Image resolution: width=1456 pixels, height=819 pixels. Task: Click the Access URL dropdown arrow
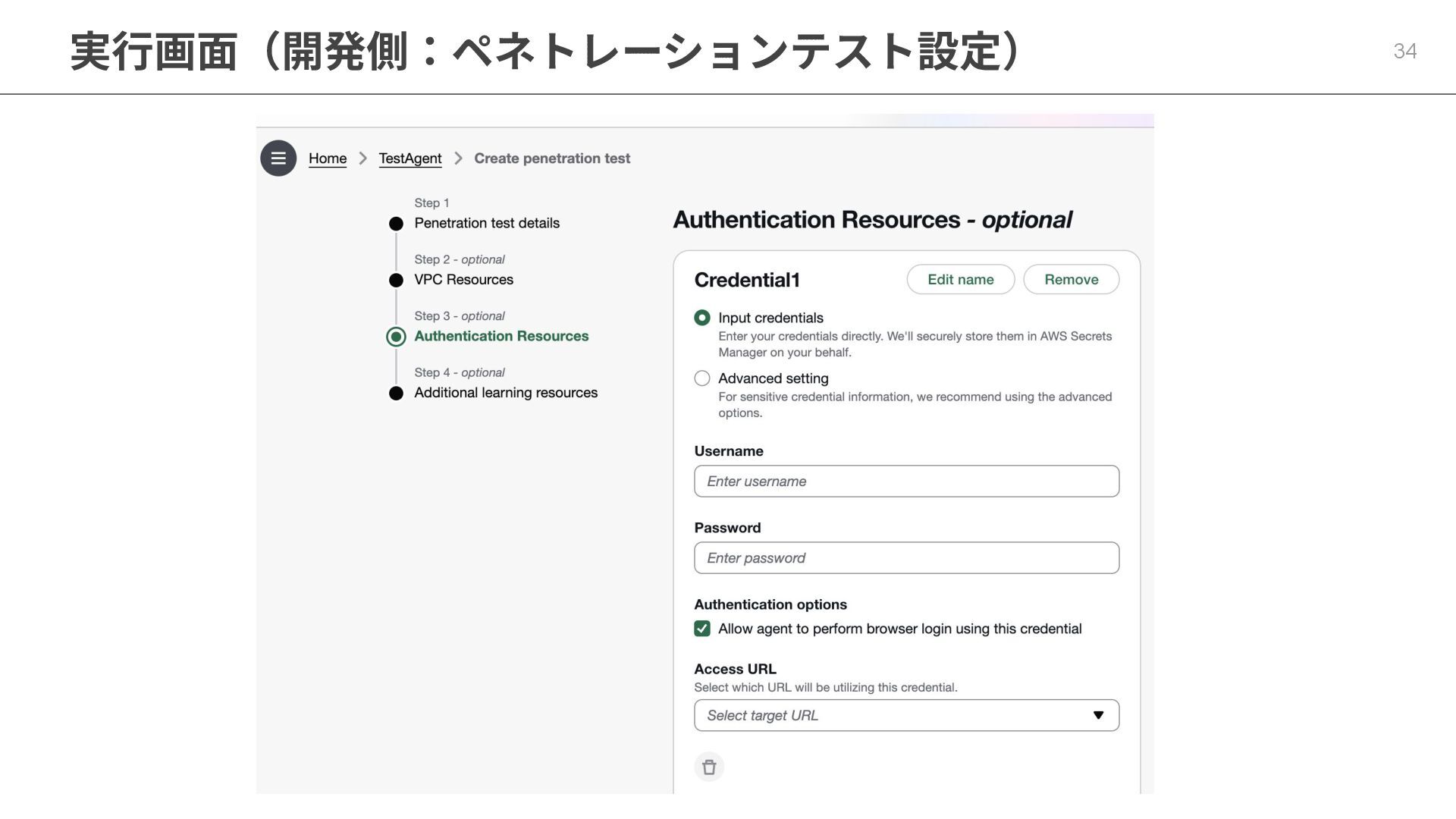1098,715
